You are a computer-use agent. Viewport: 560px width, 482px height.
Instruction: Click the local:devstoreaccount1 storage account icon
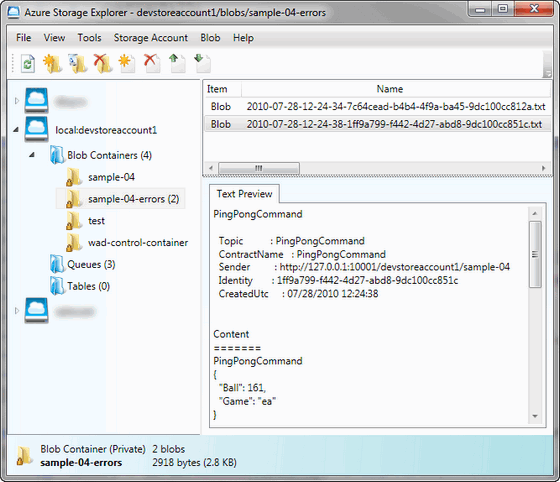(36, 129)
